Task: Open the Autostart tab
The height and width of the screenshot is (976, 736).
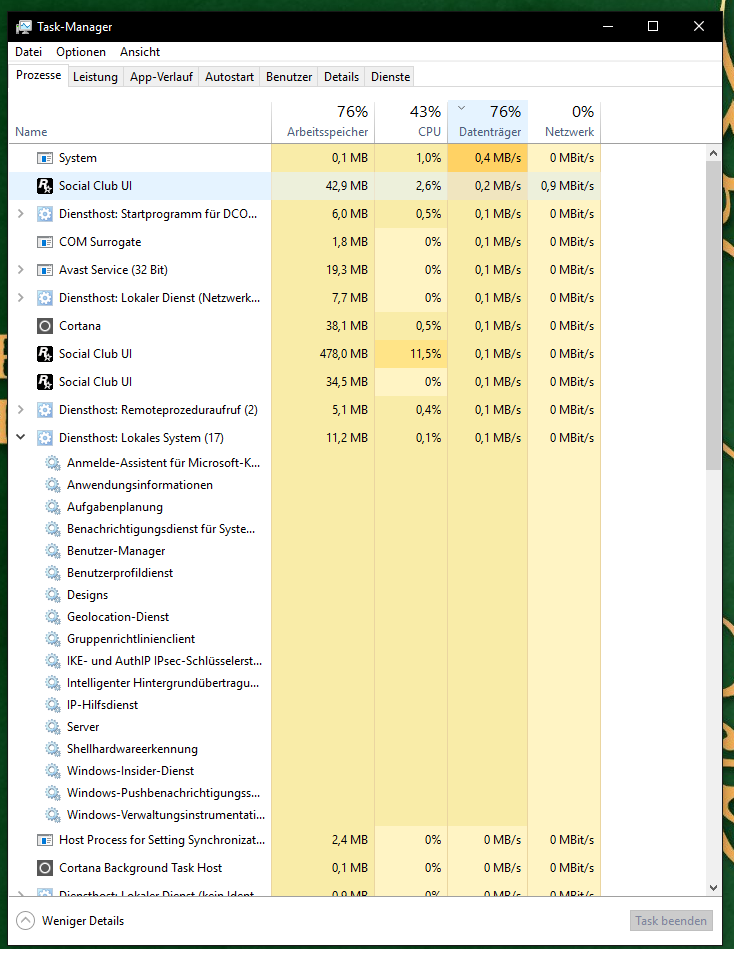Action: pos(229,77)
